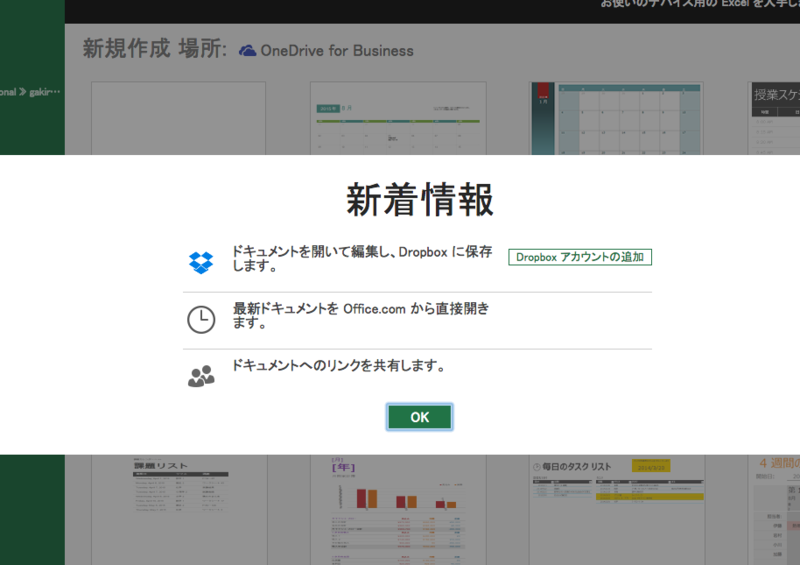Viewport: 800px width, 565px height.
Task: Click the Dropbox アカウントの追加 button
Action: click(580, 257)
